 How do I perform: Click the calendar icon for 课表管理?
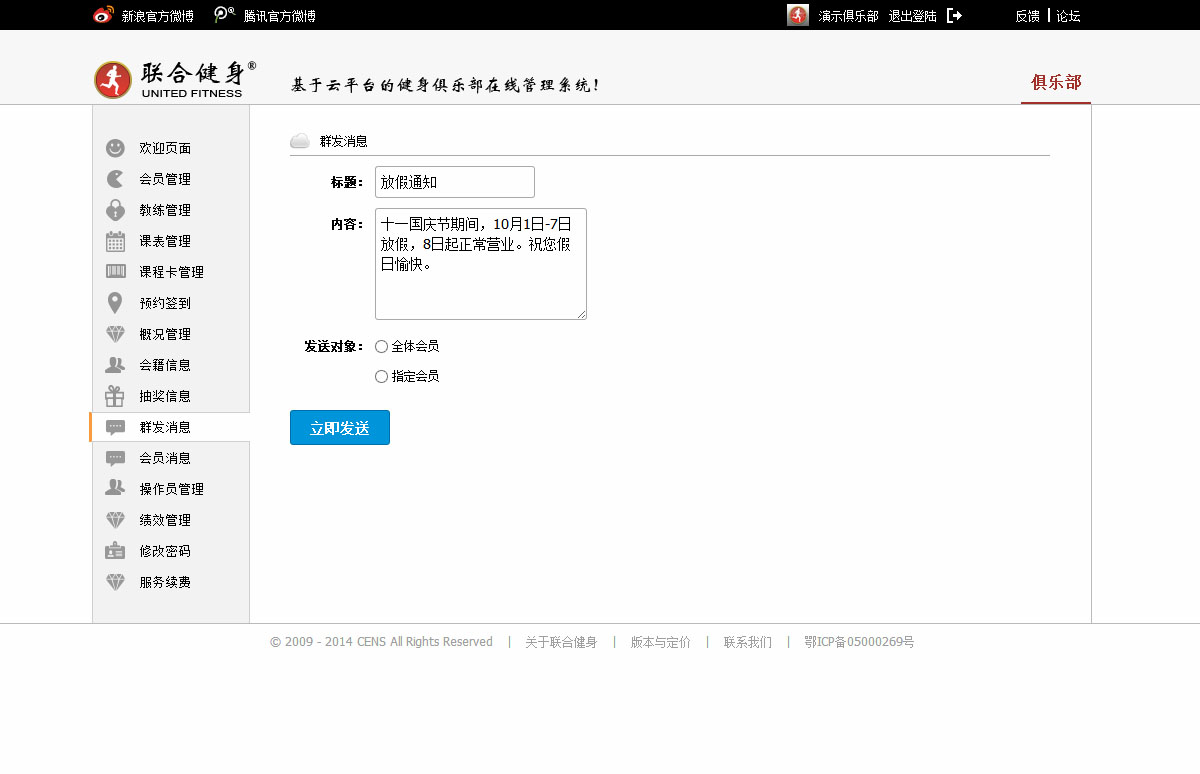(115, 241)
